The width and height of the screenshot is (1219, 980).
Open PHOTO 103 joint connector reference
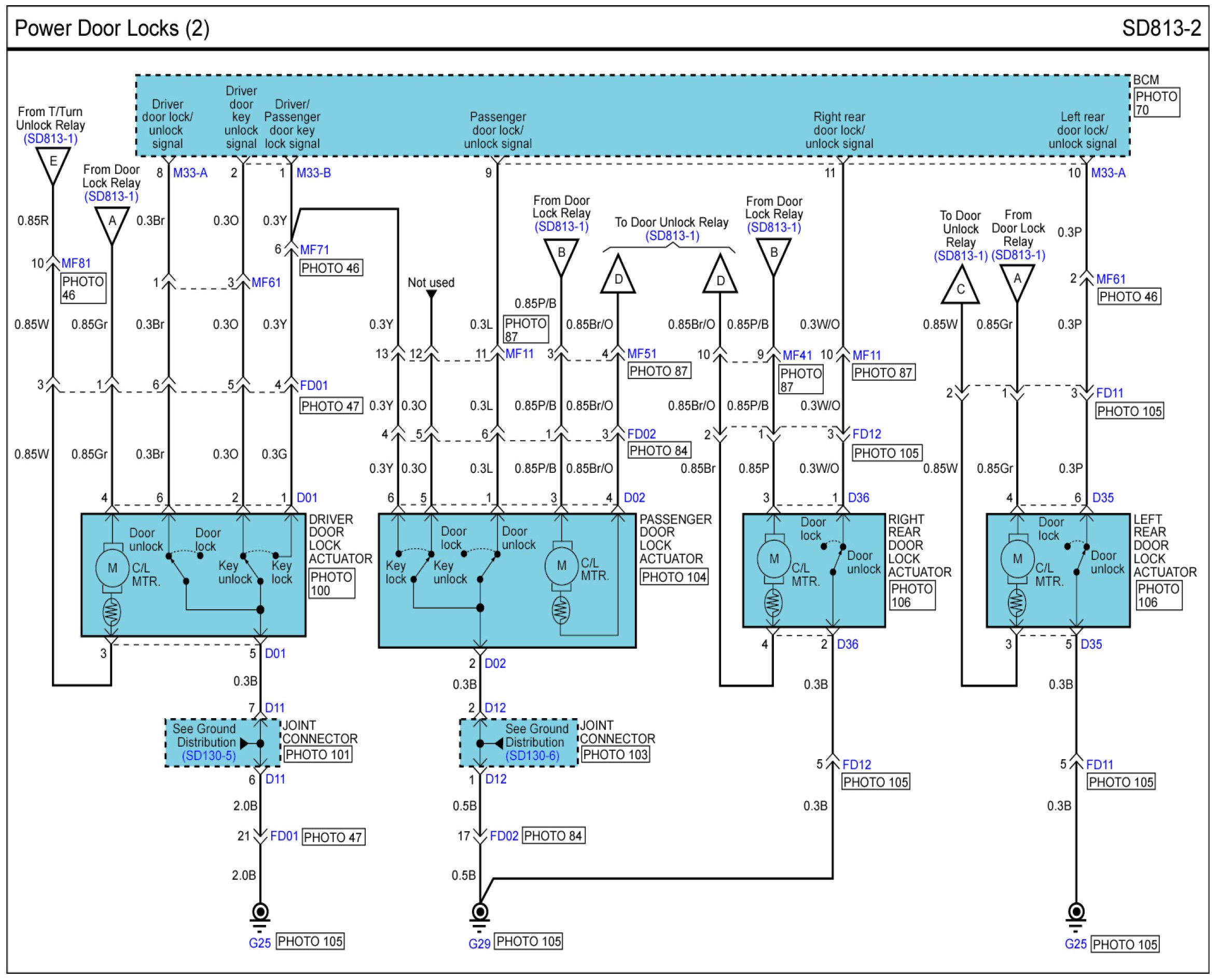pos(615,754)
